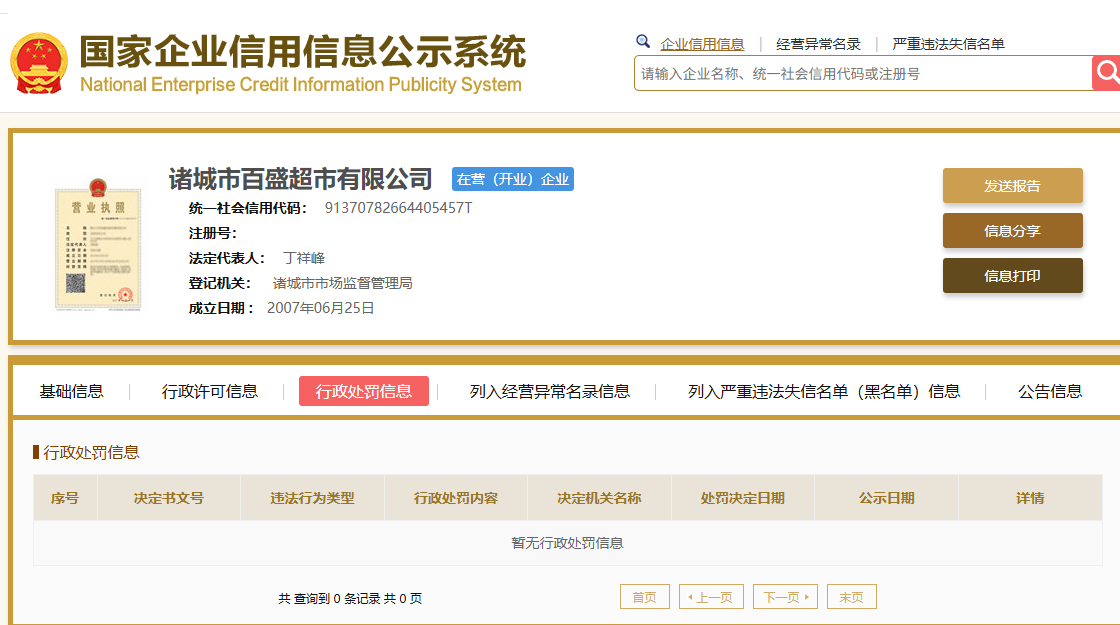The width and height of the screenshot is (1120, 625).
Task: Click the national emblem logo
Action: point(39,63)
